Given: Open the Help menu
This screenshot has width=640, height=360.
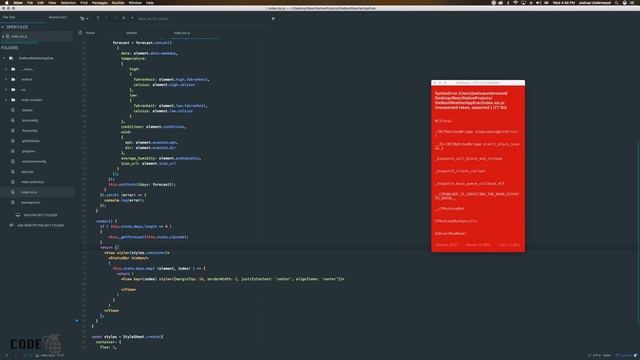Looking at the screenshot, I should point(150,2).
